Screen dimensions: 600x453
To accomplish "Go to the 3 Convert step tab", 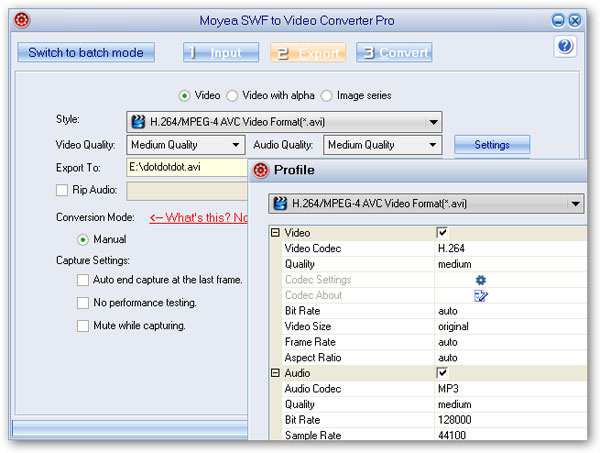I will click(x=394, y=52).
